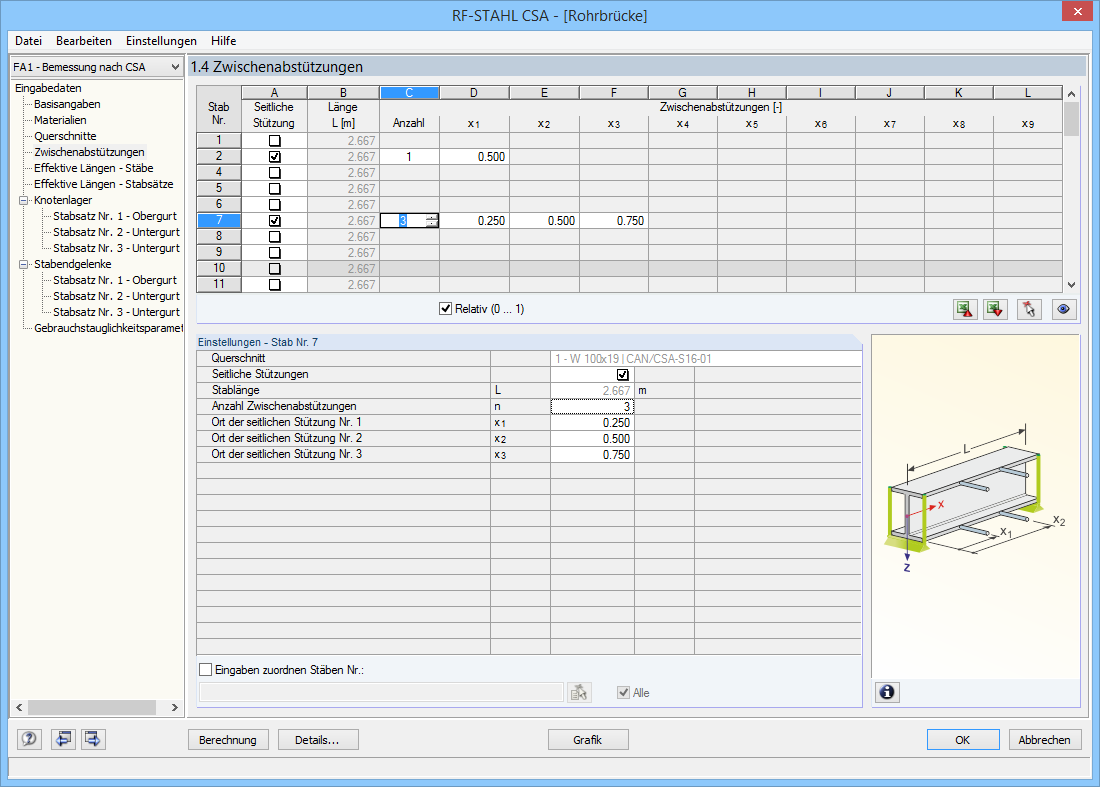
Task: Click the x1 cell 0.500 of Stab 2
Action: coord(474,156)
